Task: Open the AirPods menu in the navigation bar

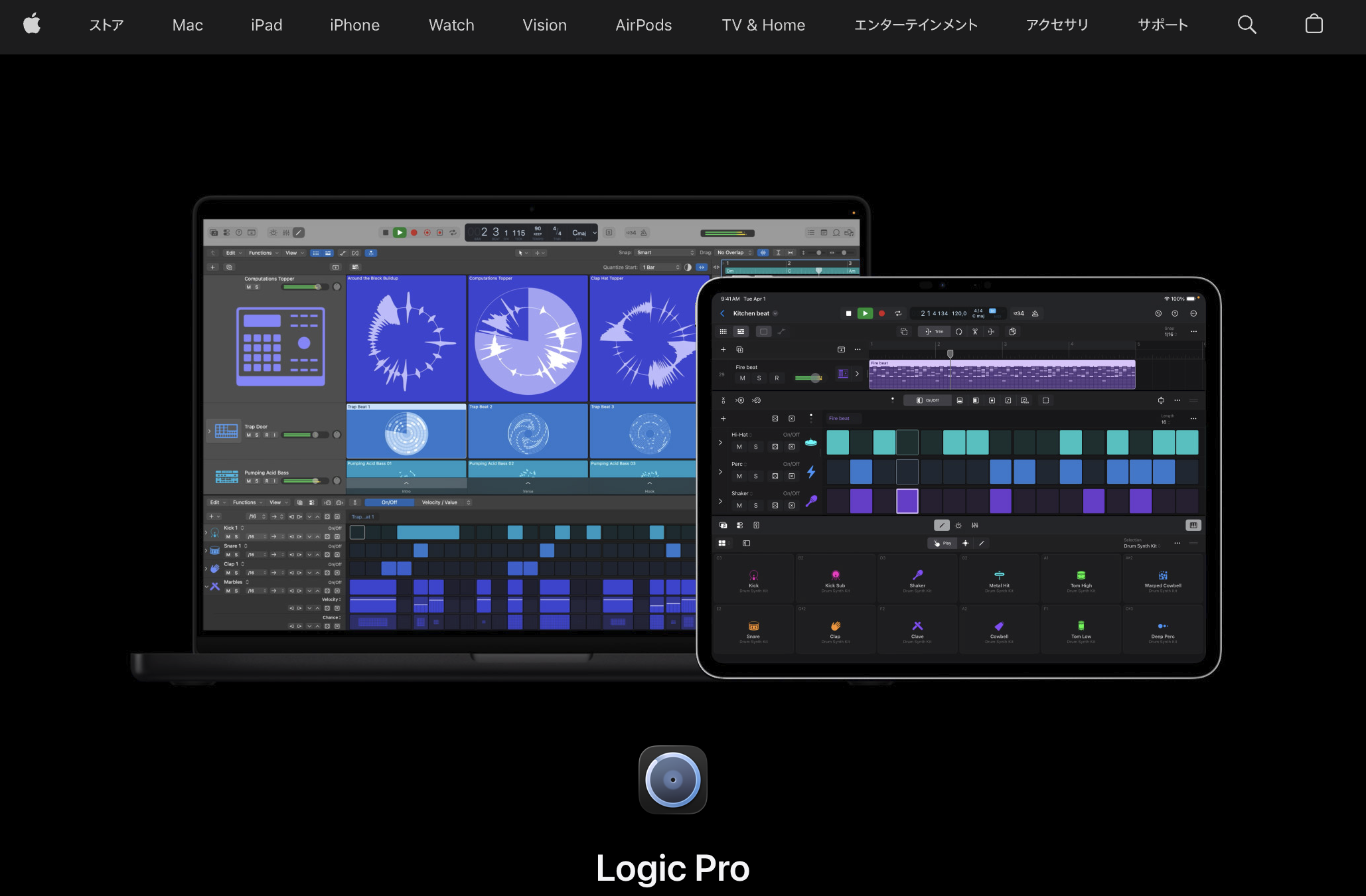Action: click(644, 25)
